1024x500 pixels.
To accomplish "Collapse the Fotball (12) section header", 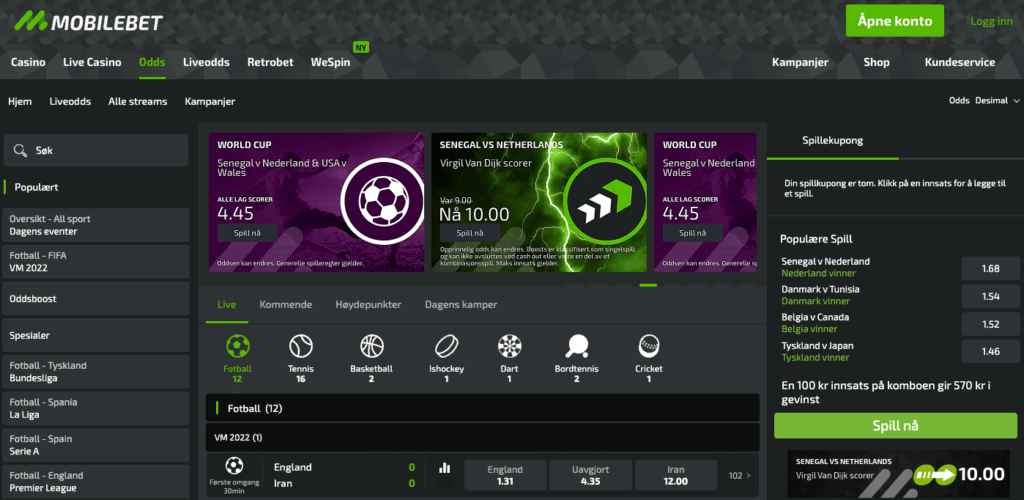I will click(x=483, y=408).
